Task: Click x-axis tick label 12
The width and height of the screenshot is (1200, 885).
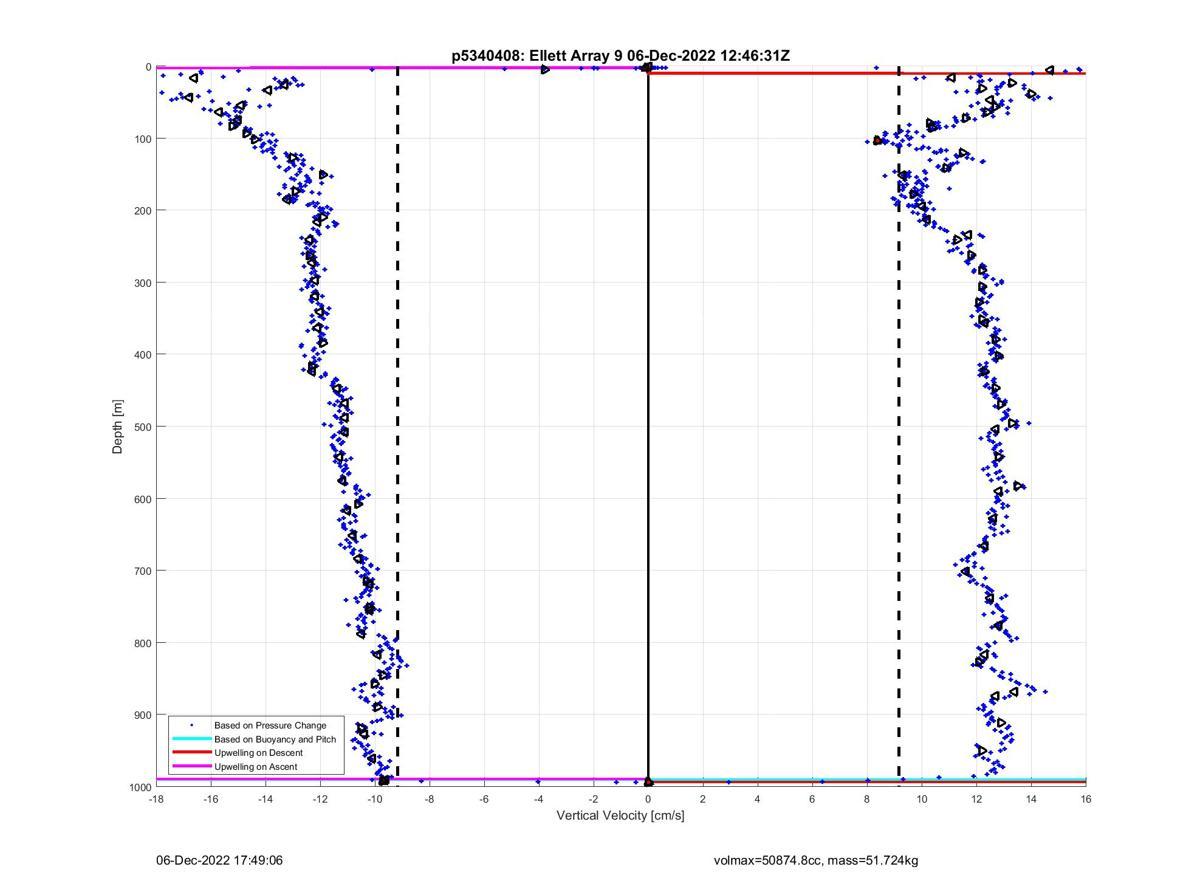Action: [977, 799]
